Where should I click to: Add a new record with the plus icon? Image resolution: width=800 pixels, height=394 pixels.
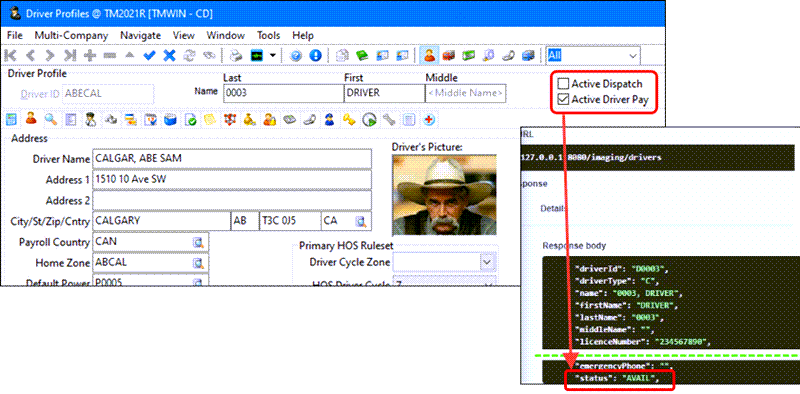(x=90, y=56)
